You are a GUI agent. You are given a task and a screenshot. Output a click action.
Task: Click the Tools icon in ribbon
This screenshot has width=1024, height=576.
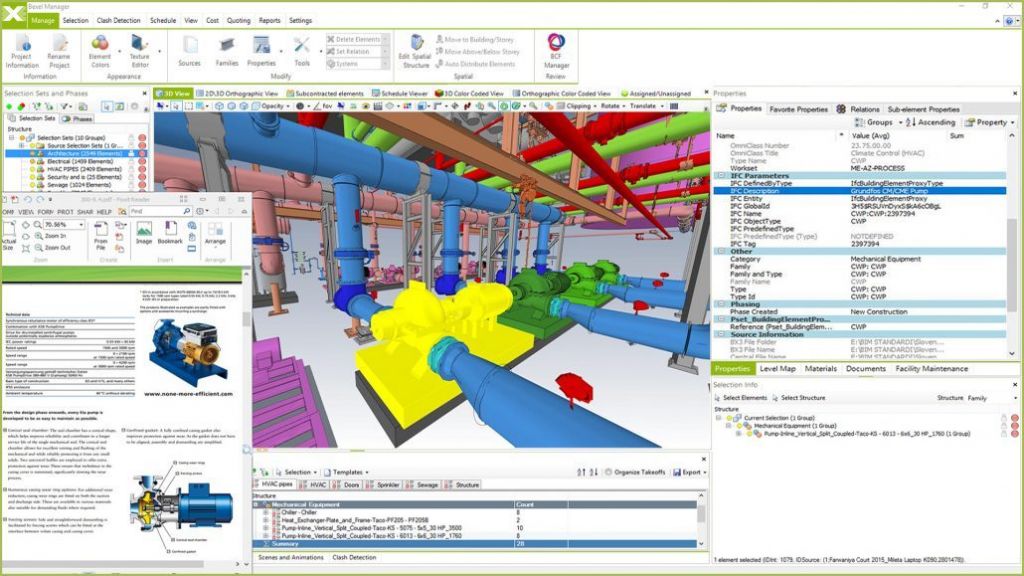coord(302,51)
